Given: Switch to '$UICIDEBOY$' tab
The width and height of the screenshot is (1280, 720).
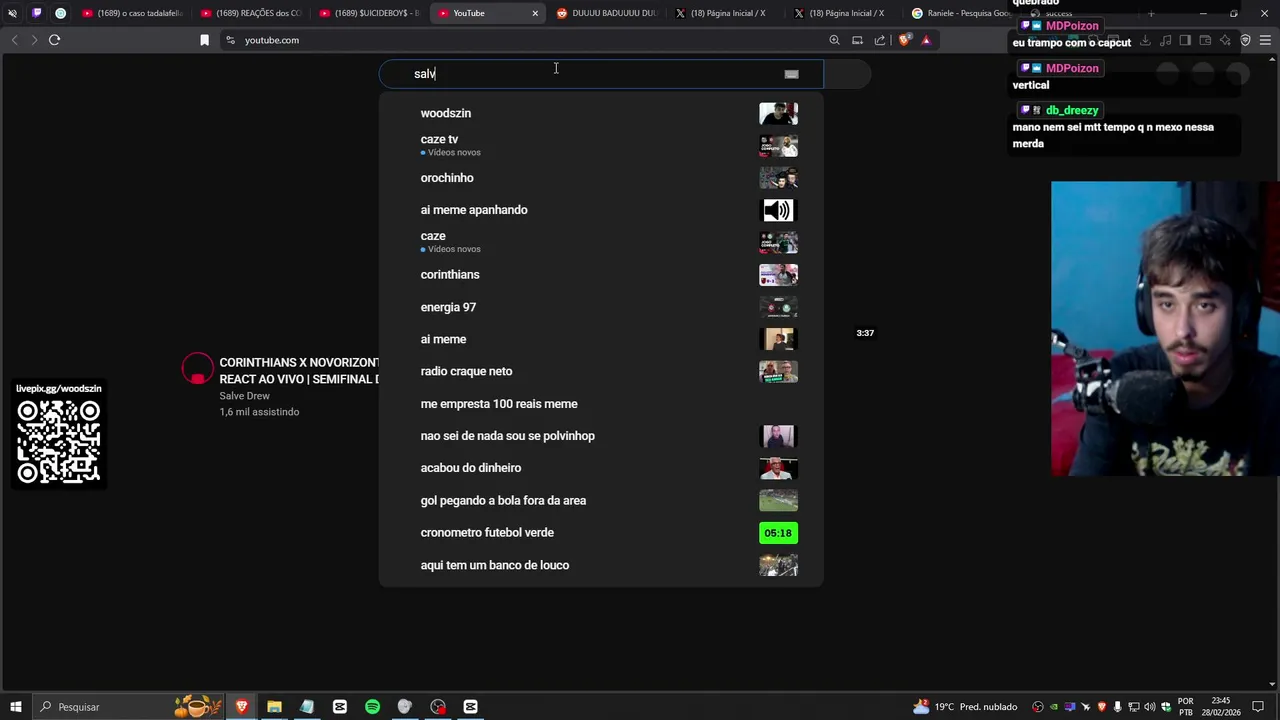Looking at the screenshot, I should 369,13.
